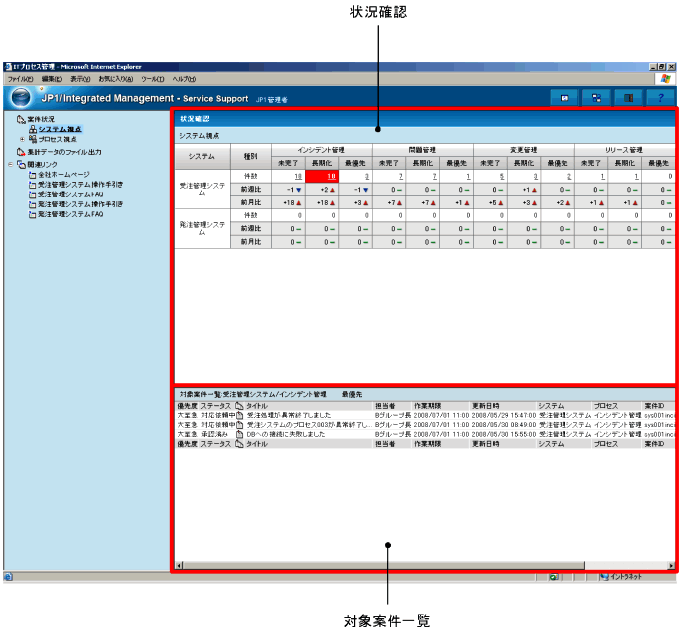The height and width of the screenshot is (633, 681).
Task: Open 発注管理システム操作手引き link
Action: (80, 204)
